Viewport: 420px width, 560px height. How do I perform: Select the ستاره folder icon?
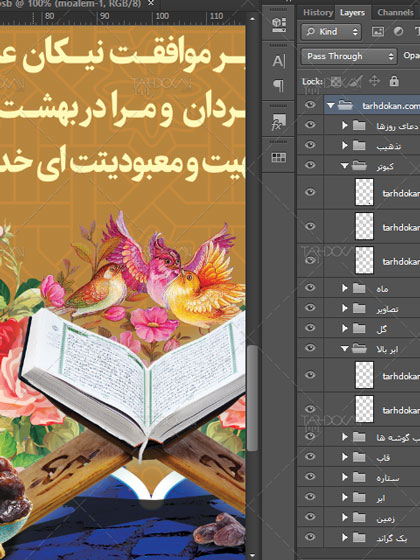[x=359, y=477]
